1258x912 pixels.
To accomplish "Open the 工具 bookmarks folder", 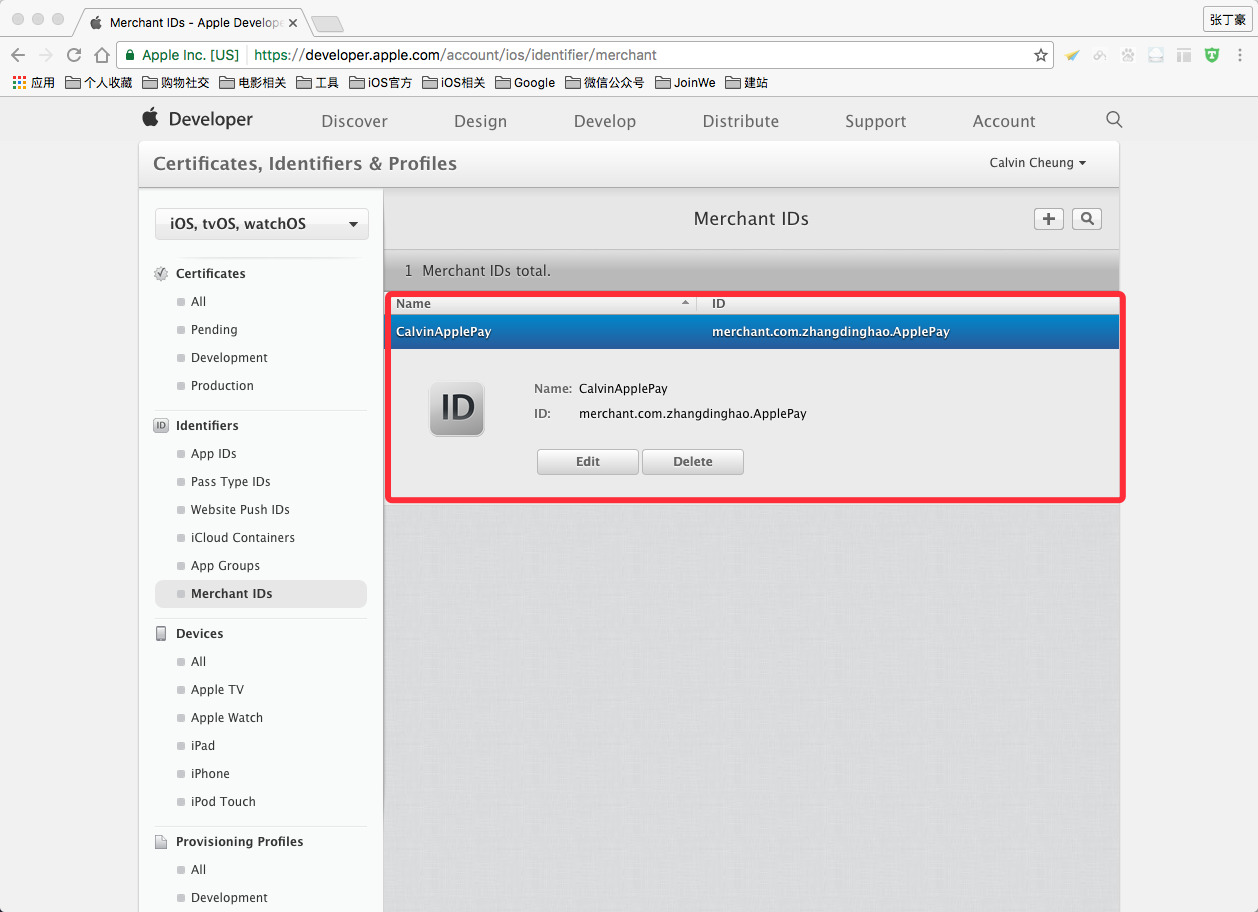I will coord(318,82).
